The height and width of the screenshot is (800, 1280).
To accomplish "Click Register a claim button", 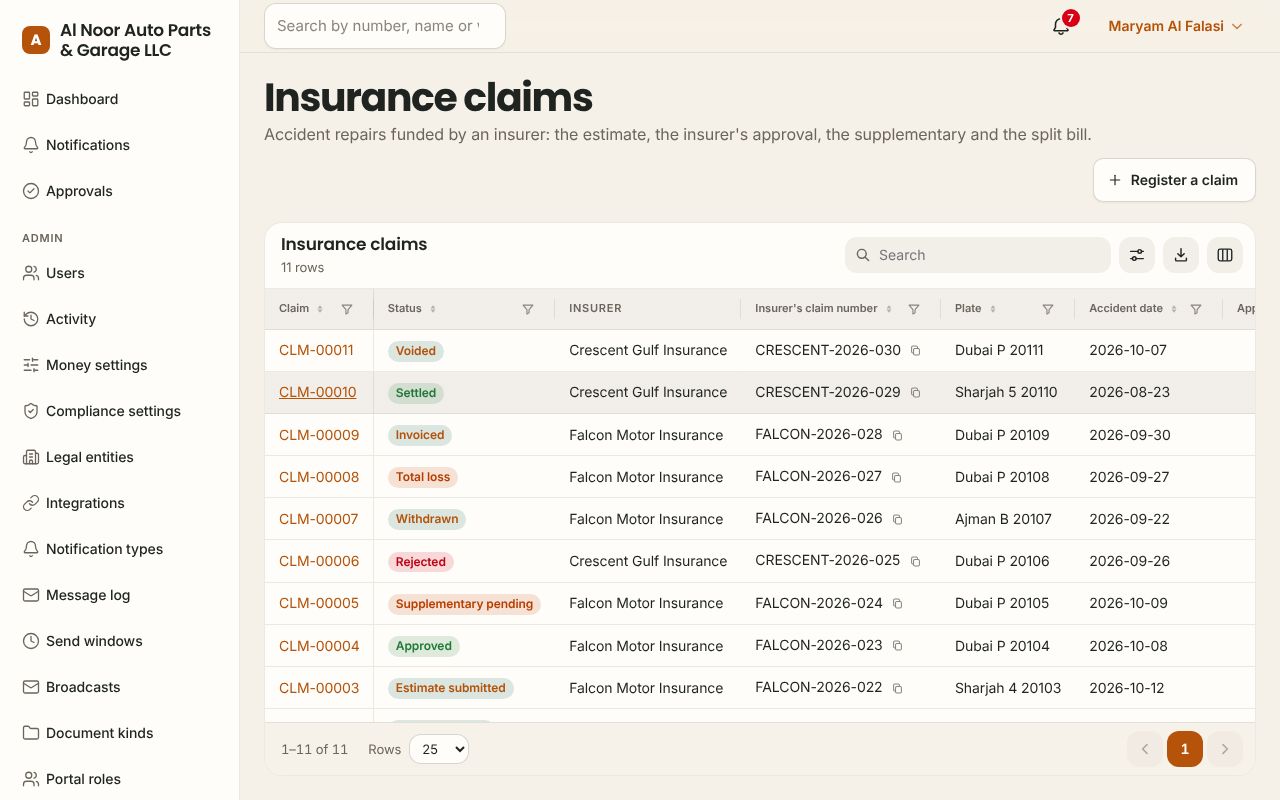I will 1174,180.
